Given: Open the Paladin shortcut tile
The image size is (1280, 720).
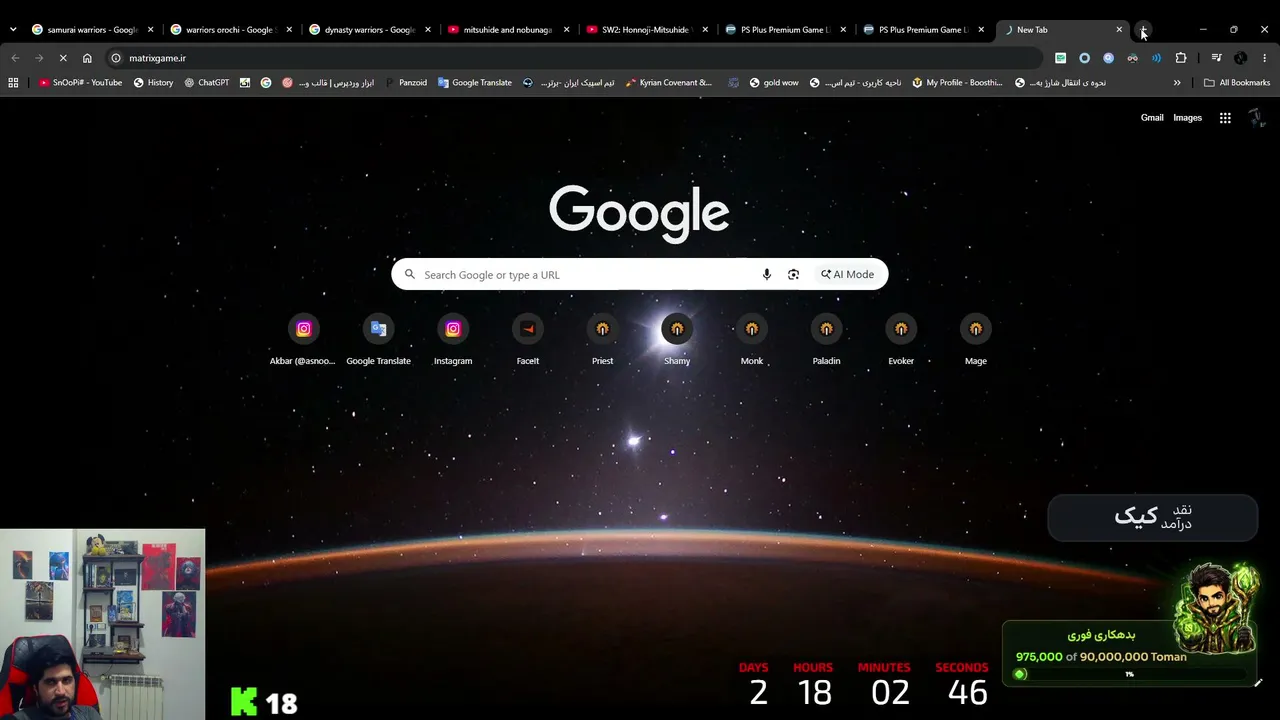Looking at the screenshot, I should click(x=826, y=341).
